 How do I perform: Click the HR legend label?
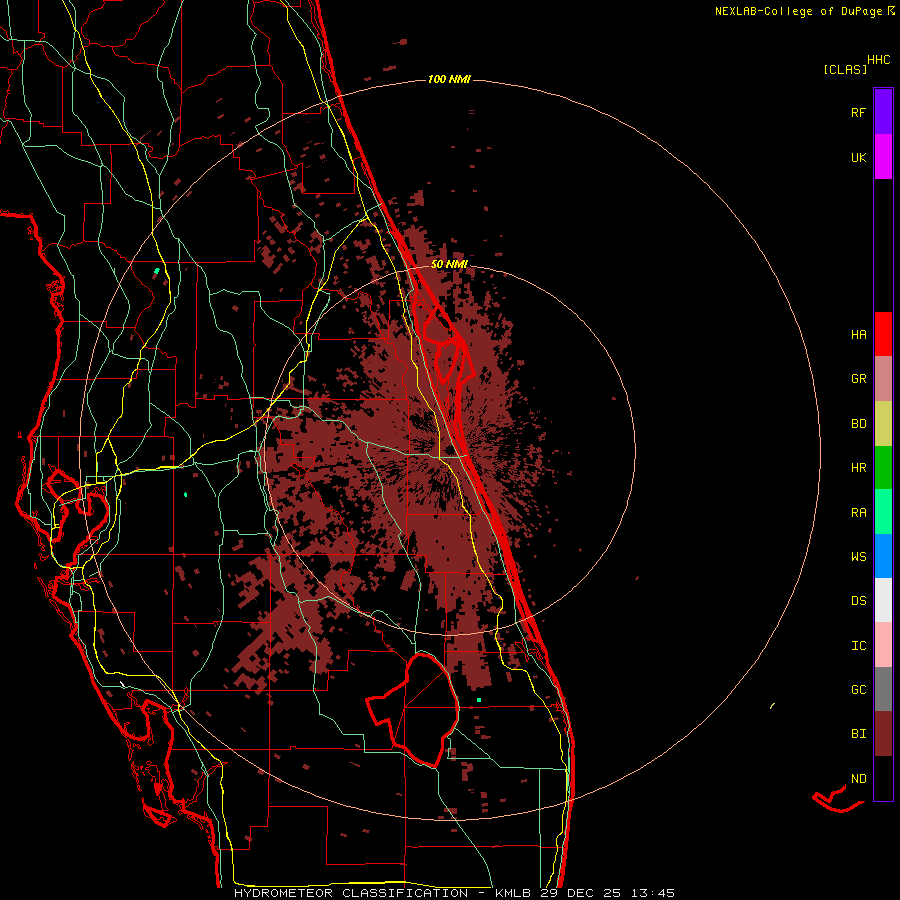[858, 468]
